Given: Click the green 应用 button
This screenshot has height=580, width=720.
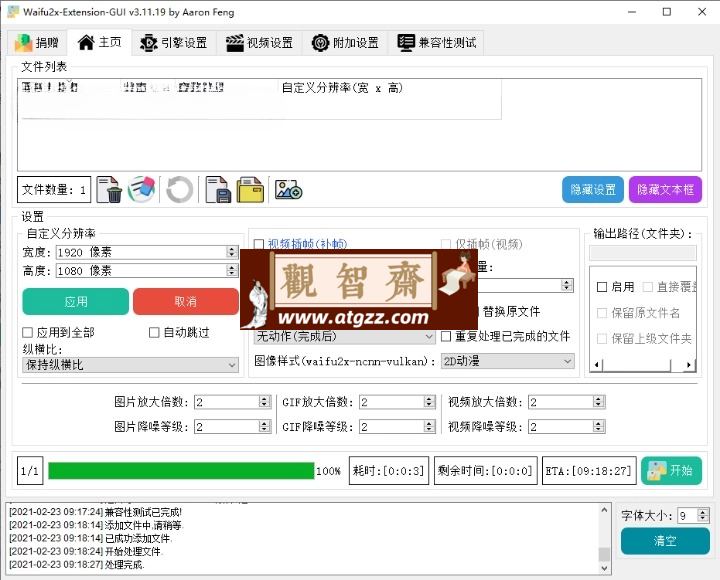Looking at the screenshot, I should pos(76,302).
